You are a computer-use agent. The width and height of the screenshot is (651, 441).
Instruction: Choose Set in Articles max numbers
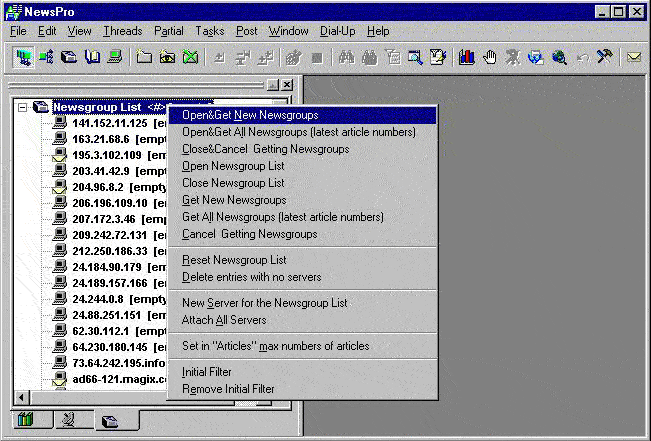(x=303, y=346)
